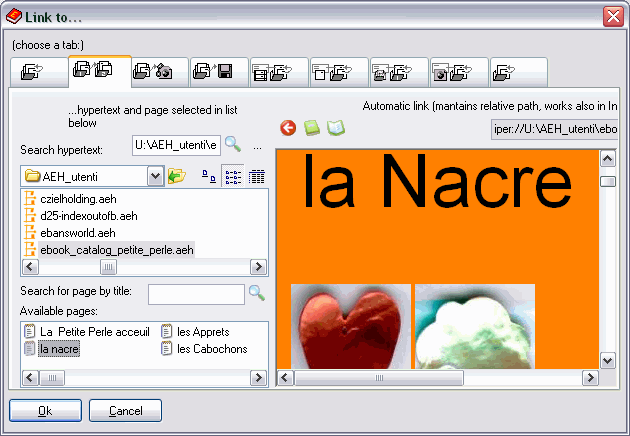
Task: Open the seventh tab with printer icon
Action: (x=399, y=72)
